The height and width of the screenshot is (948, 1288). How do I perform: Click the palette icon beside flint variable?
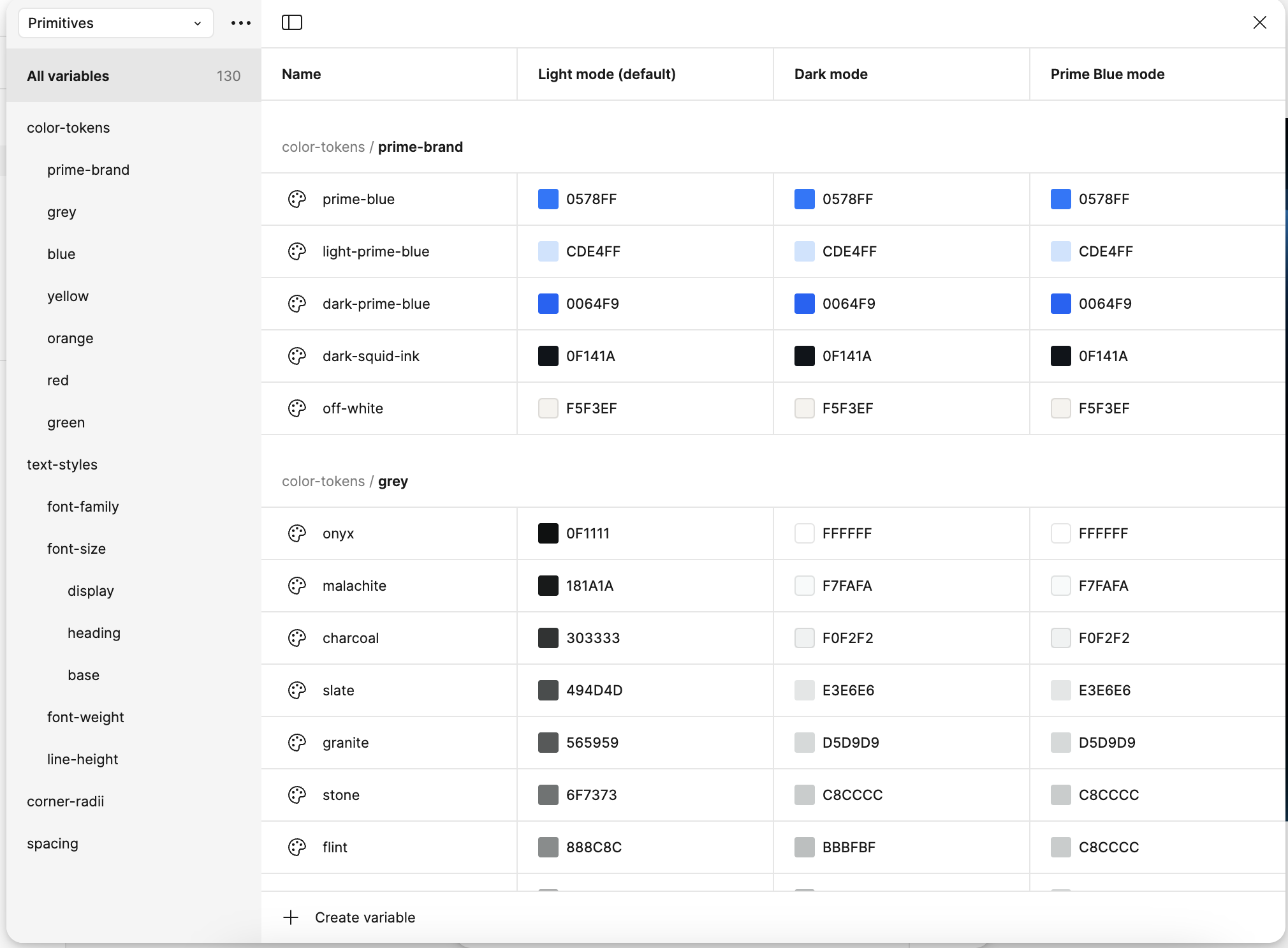pos(297,847)
